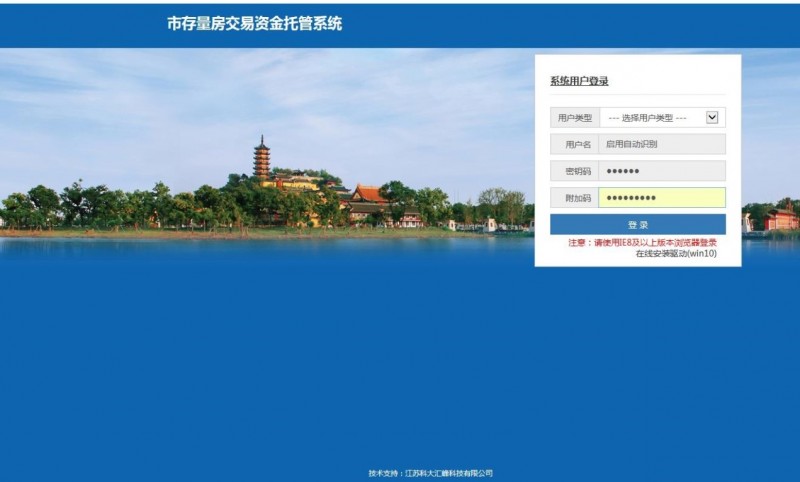The image size is (800, 482).
Task: Click the 用户类型 field label
Action: coord(574,118)
